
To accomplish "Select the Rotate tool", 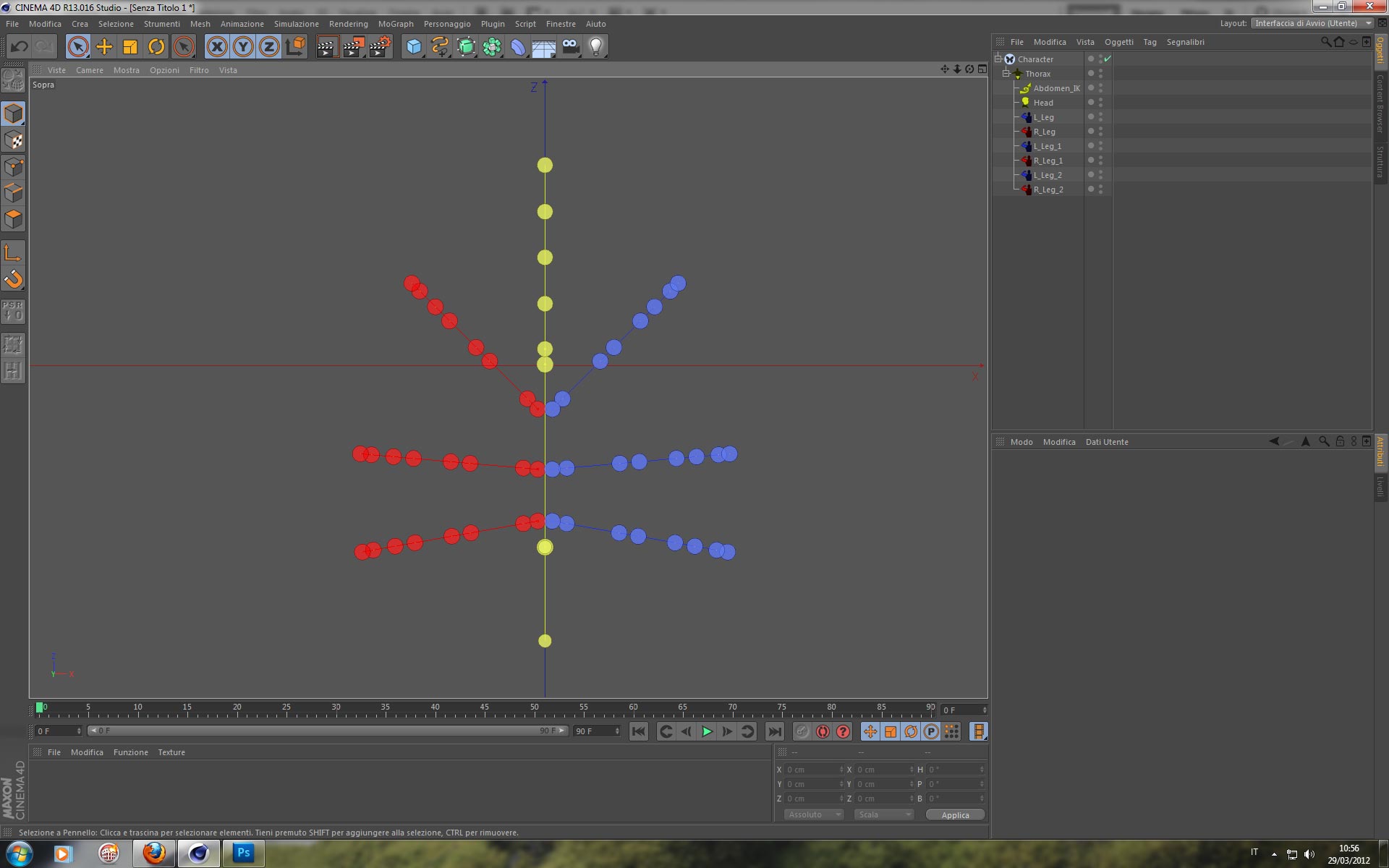I will click(156, 47).
